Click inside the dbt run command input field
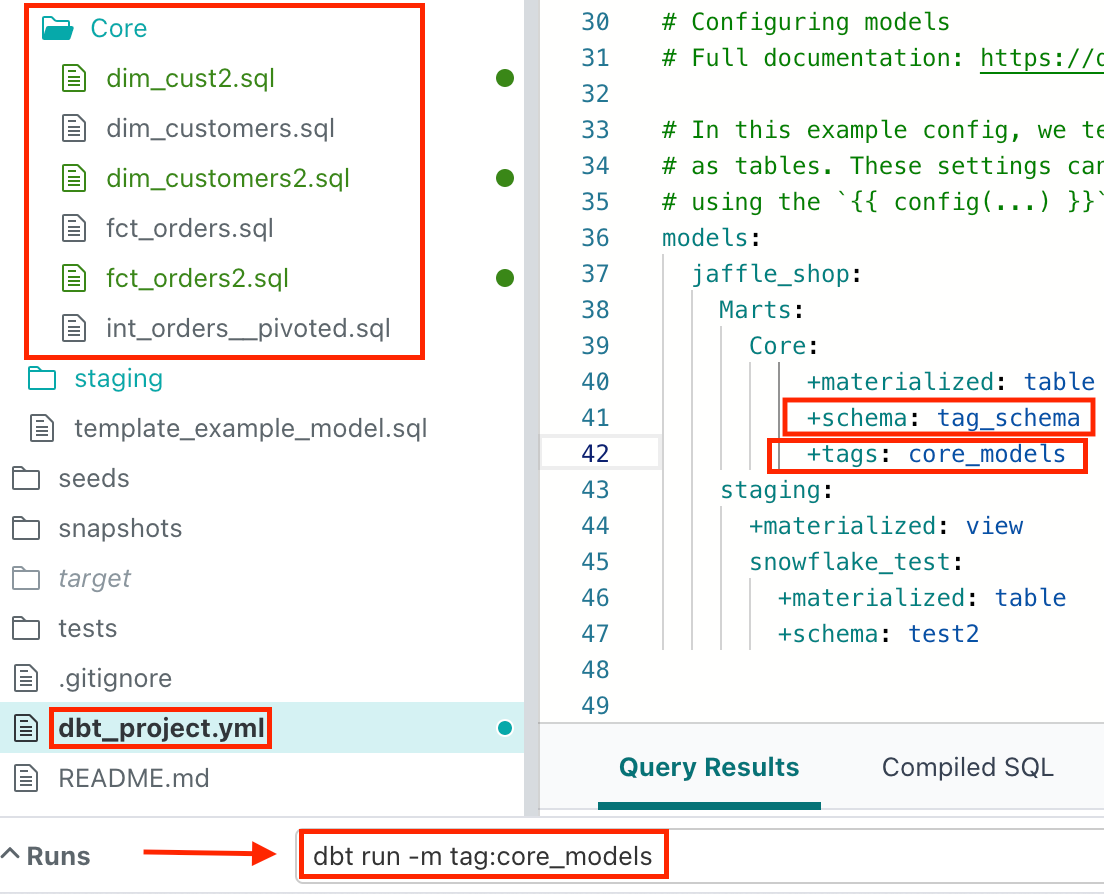Image resolution: width=1104 pixels, height=894 pixels. (x=483, y=854)
